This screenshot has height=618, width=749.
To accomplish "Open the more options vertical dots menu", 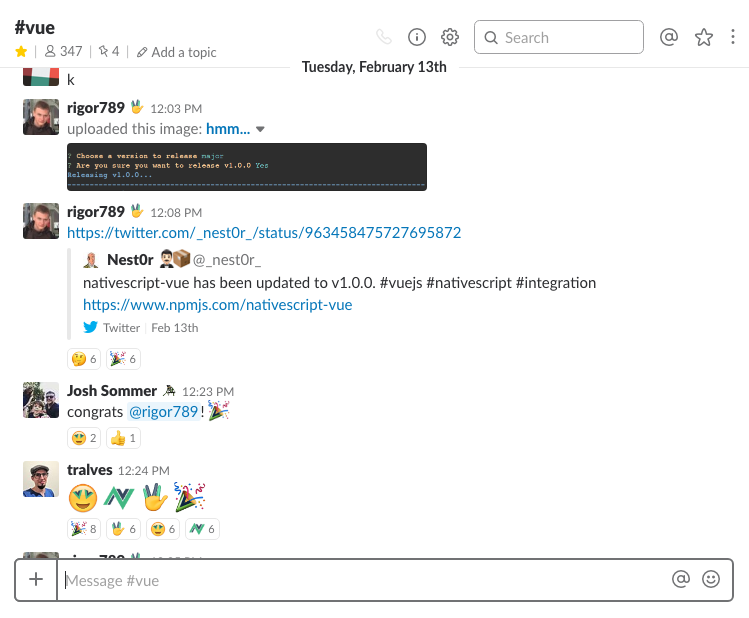I will click(x=733, y=37).
